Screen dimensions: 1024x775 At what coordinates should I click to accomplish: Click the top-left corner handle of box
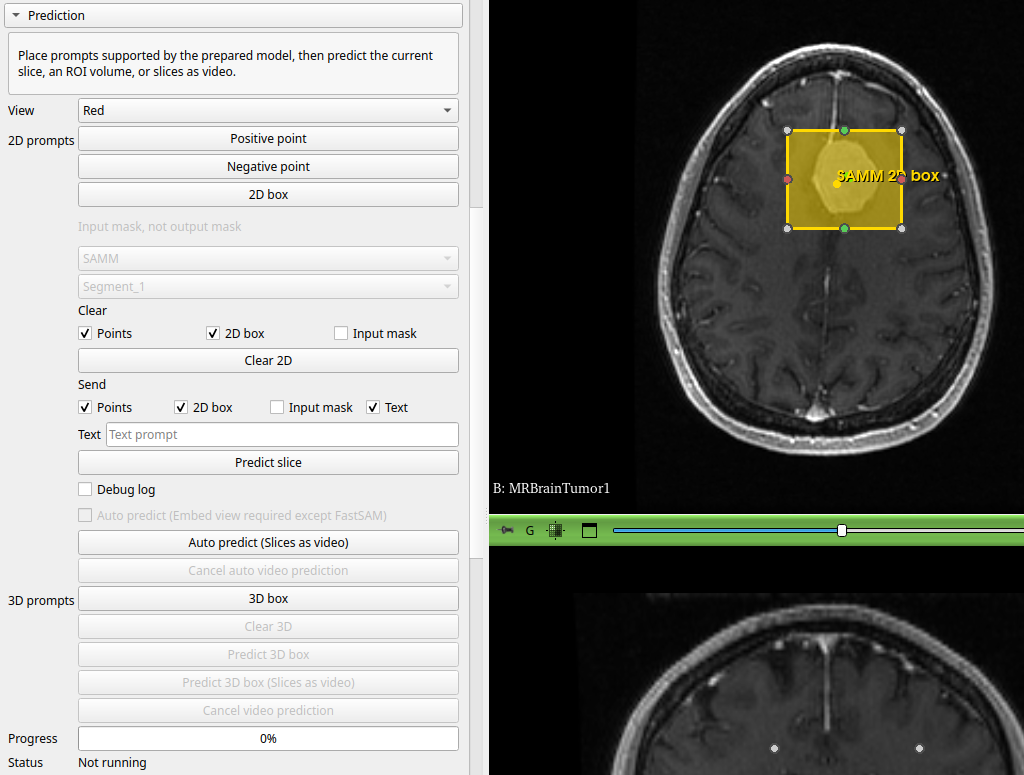[788, 131]
